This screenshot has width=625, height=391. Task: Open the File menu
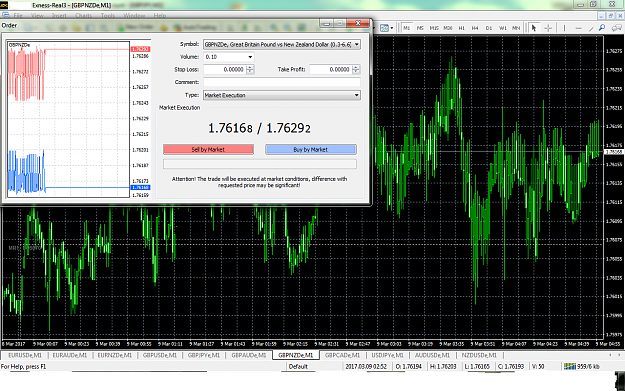pyautogui.click(x=18, y=16)
